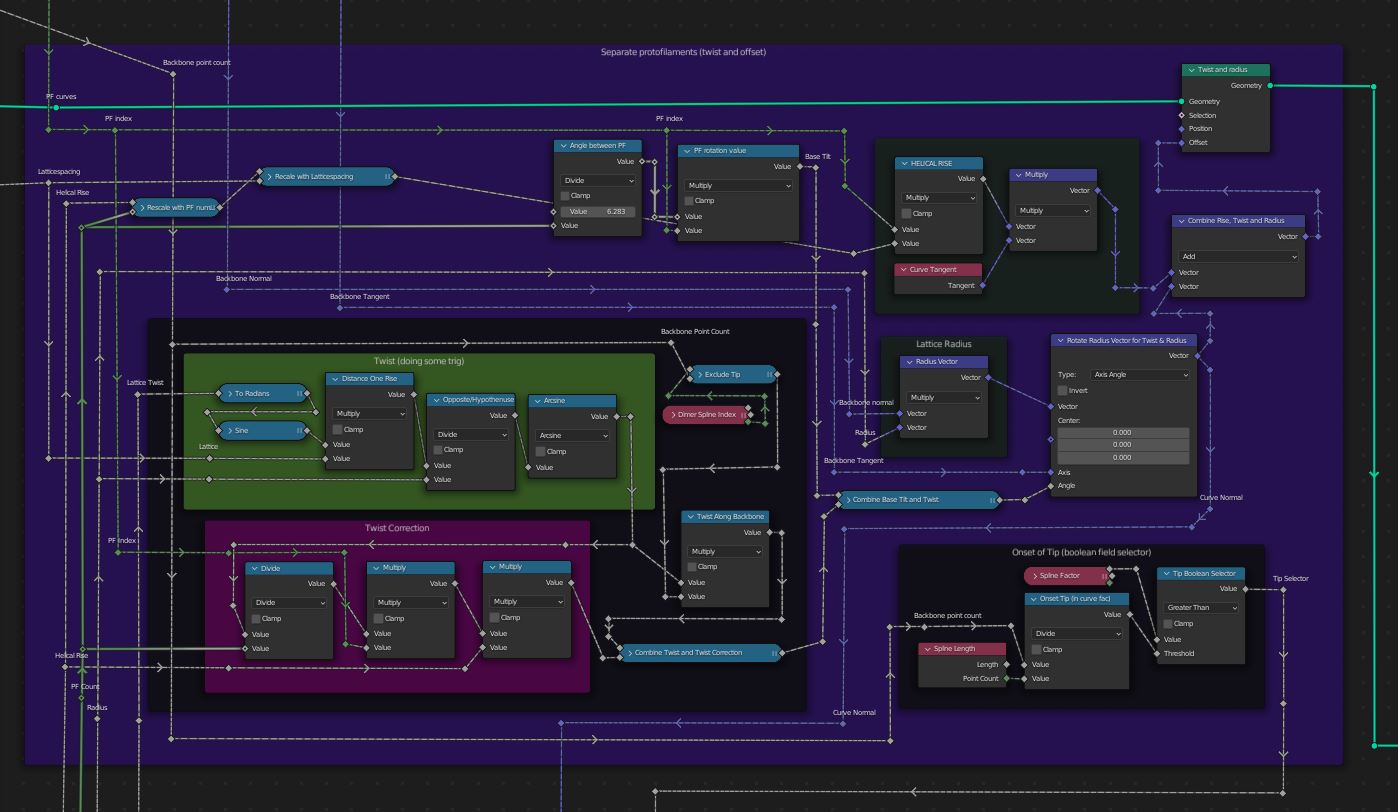Expand the collapsed Spline Factor node

tap(1034, 576)
